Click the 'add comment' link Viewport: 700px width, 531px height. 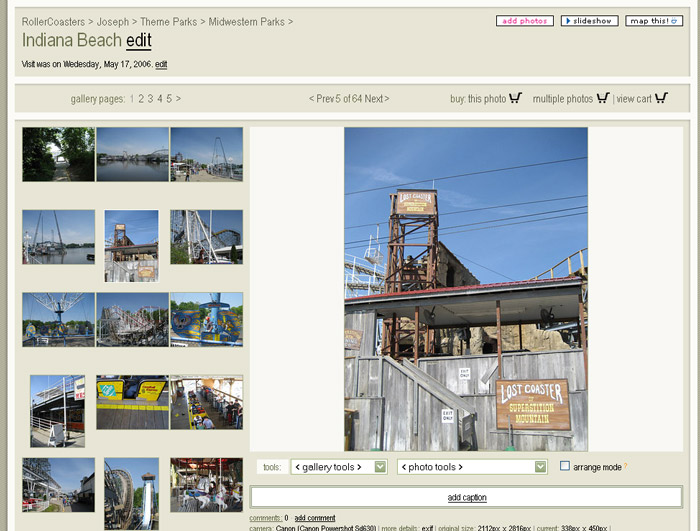point(315,518)
